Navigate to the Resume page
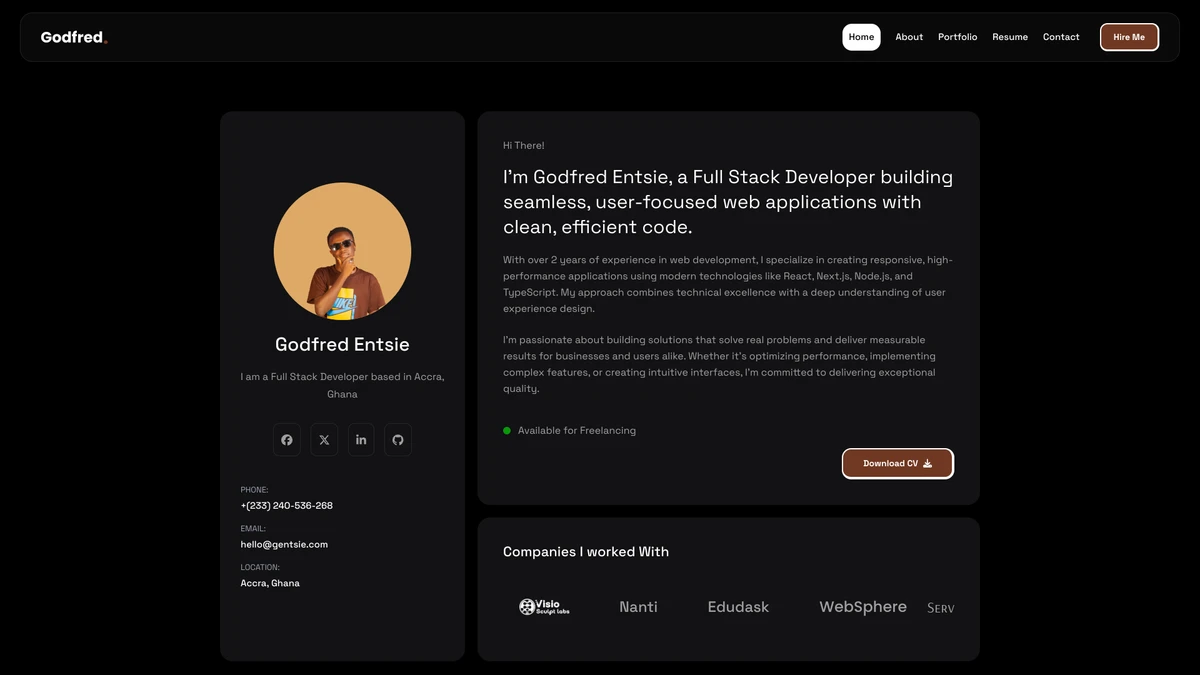 tap(1010, 37)
